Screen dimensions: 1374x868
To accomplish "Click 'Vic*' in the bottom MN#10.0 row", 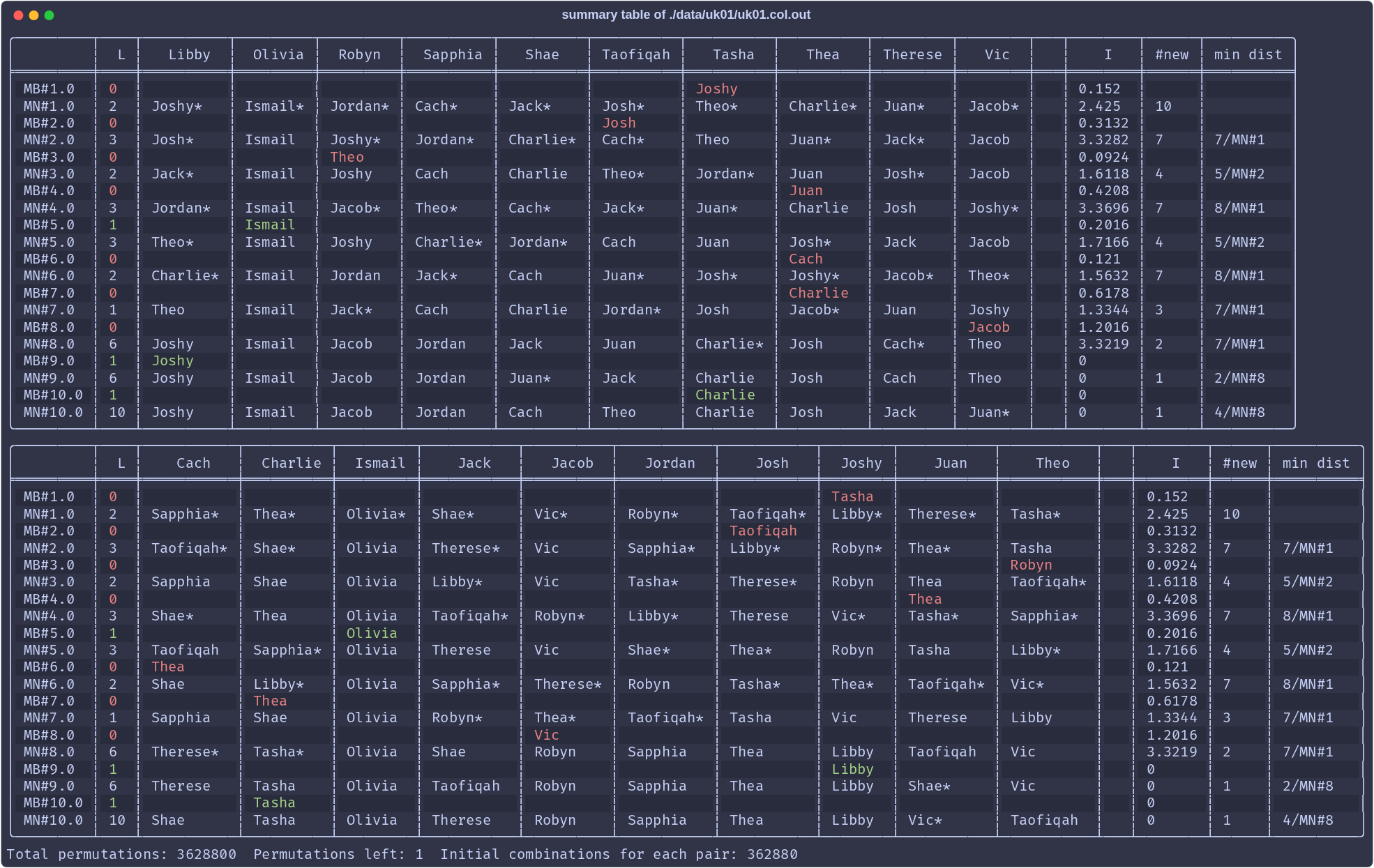I will [925, 820].
